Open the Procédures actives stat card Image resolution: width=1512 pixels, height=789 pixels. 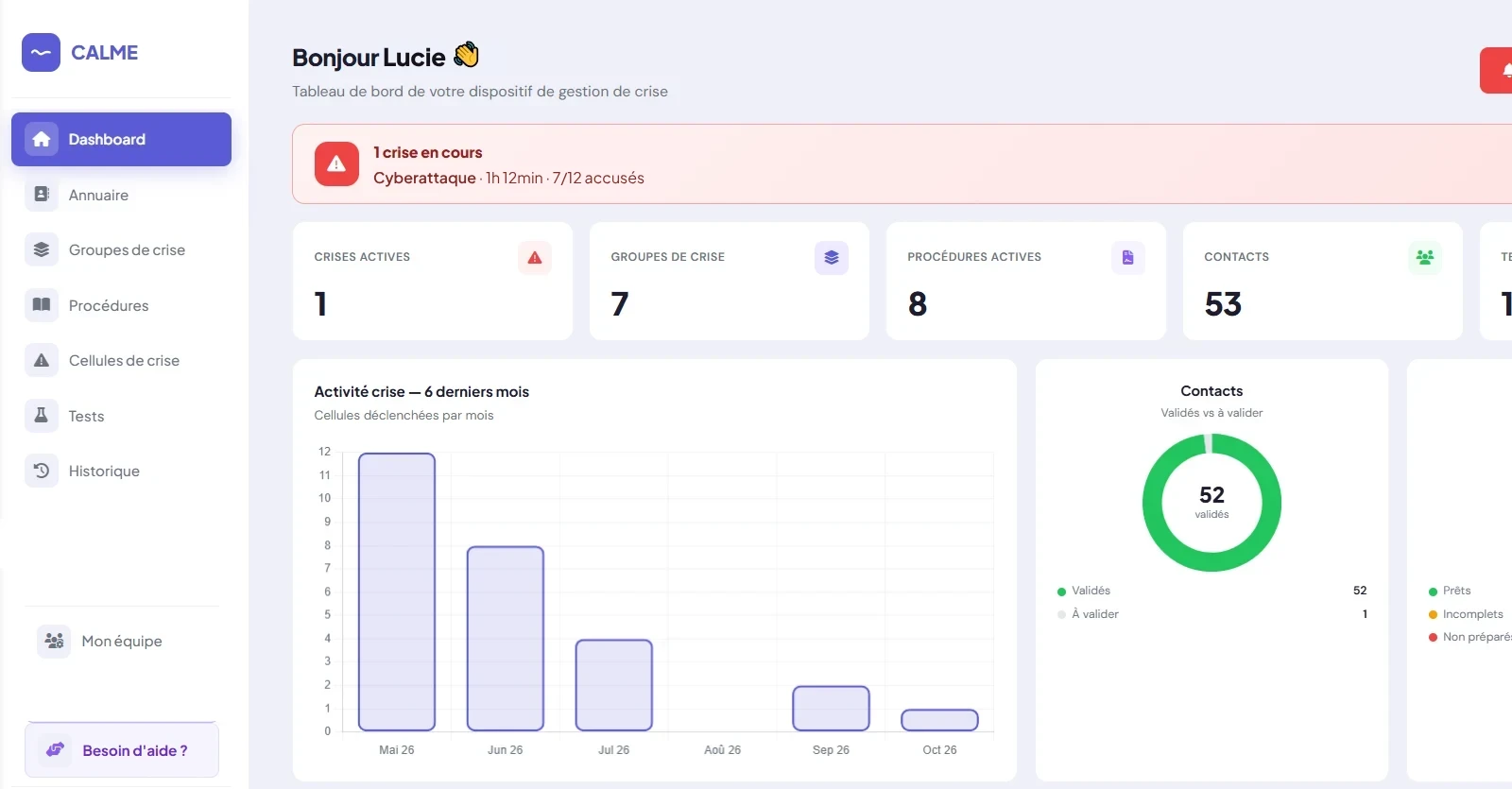click(1026, 282)
